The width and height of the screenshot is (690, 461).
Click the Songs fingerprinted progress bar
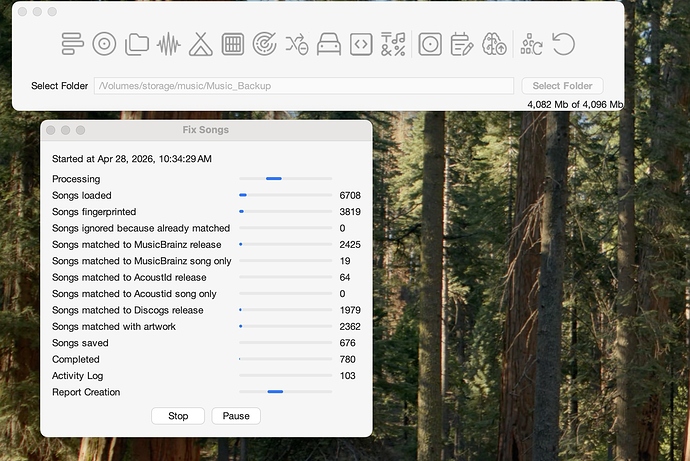click(x=286, y=211)
